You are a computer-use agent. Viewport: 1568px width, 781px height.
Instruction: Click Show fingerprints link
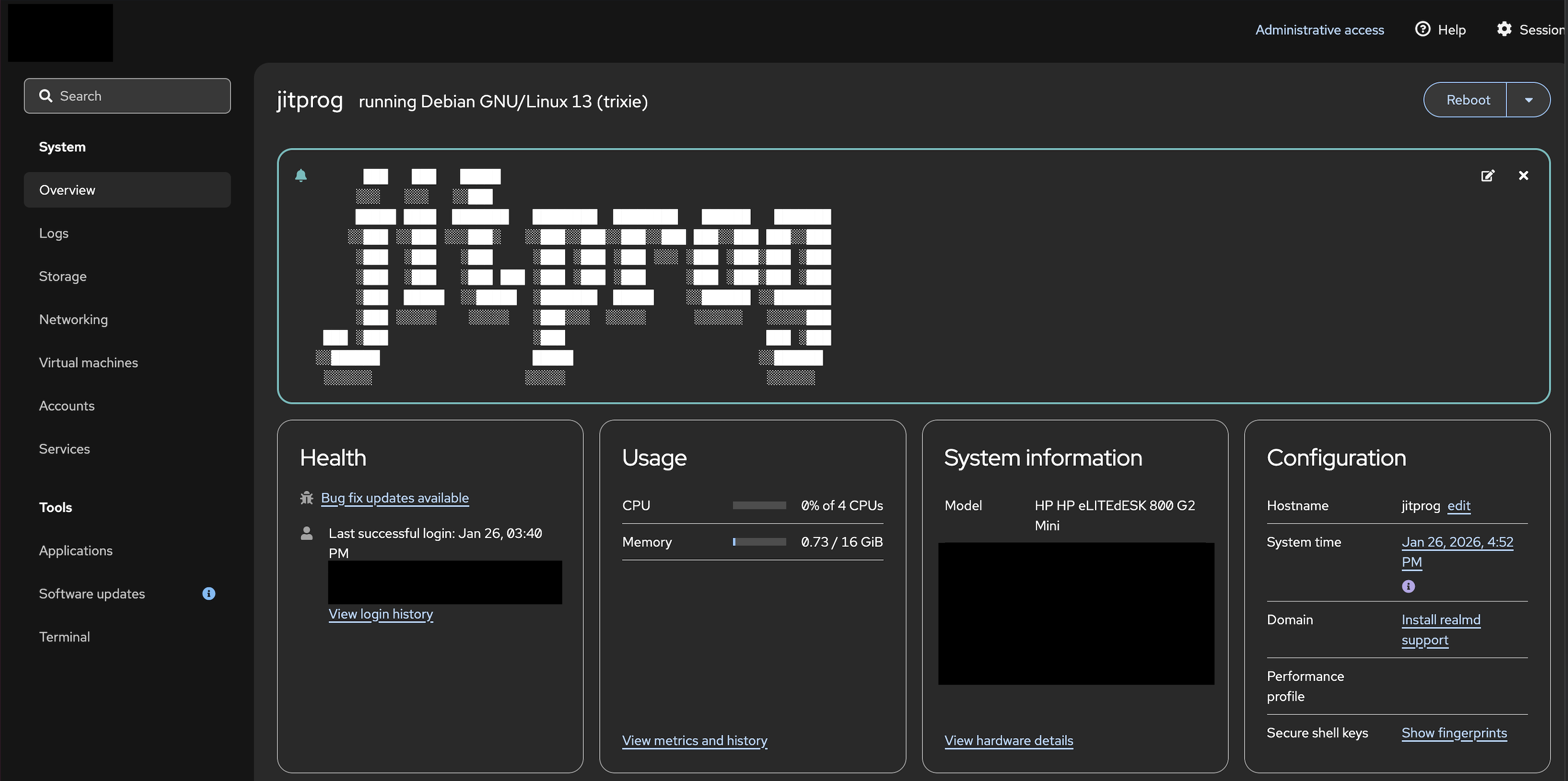click(1454, 733)
